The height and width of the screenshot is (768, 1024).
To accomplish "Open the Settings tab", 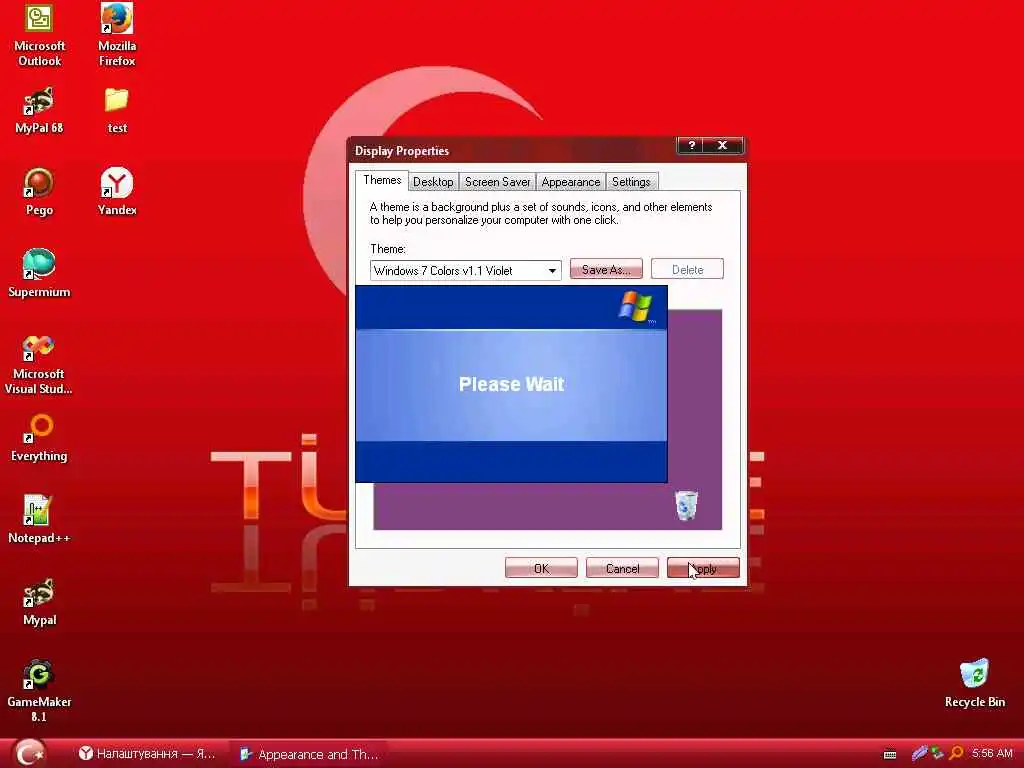I will [x=631, y=182].
